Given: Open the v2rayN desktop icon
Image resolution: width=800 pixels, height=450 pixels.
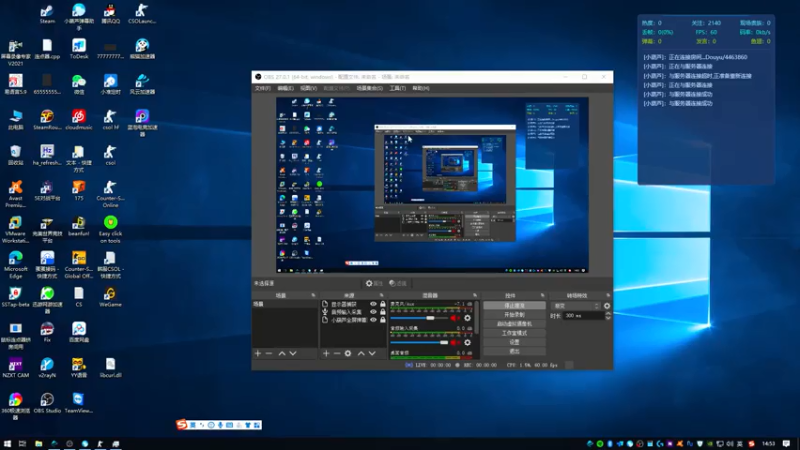Looking at the screenshot, I should (x=47, y=367).
